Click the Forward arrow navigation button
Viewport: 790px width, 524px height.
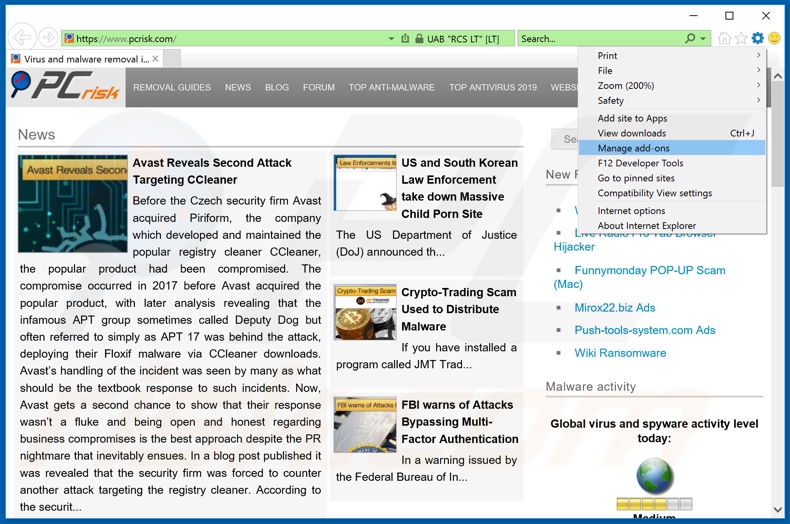[48, 38]
